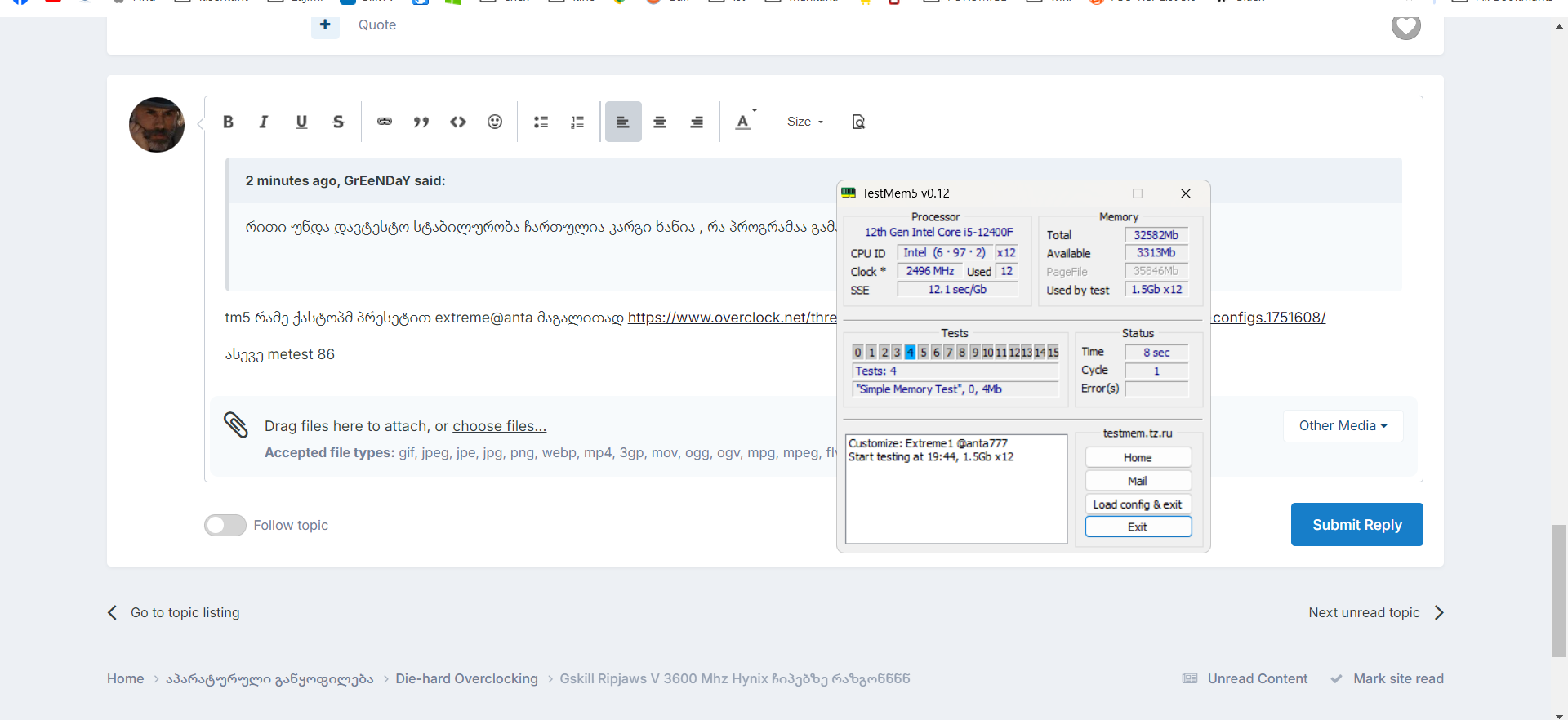Insert a bulleted list
The width and height of the screenshot is (1568, 720).
[541, 122]
